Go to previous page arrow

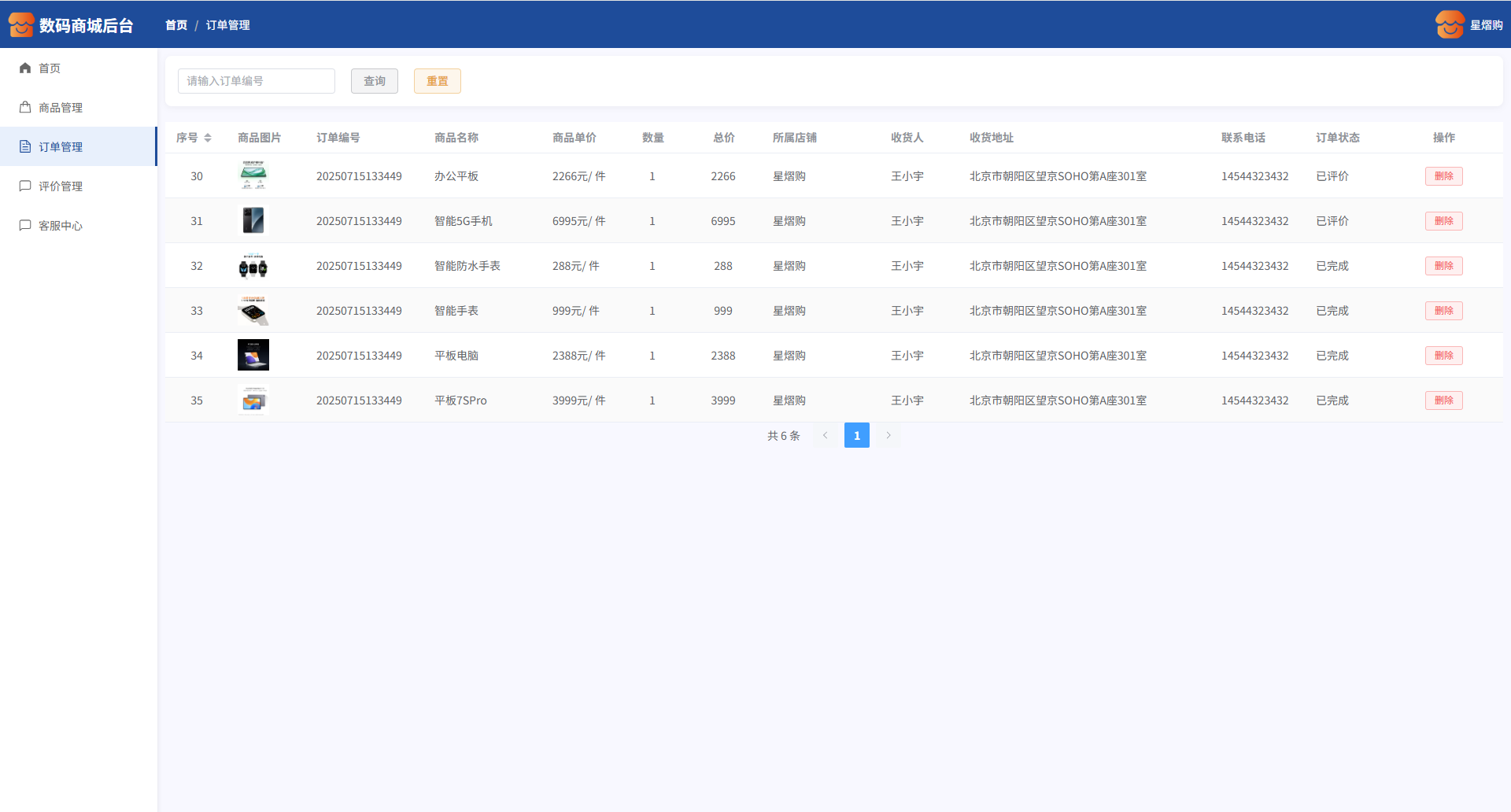click(826, 435)
